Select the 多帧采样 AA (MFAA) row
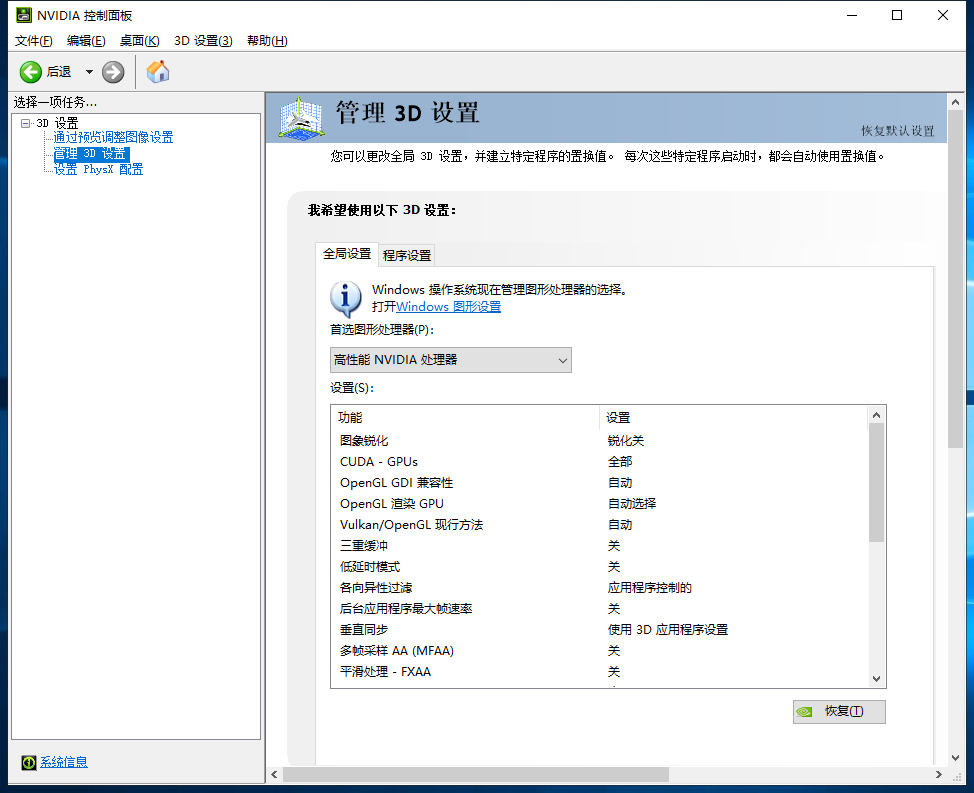The width and height of the screenshot is (974, 793). coord(599,651)
